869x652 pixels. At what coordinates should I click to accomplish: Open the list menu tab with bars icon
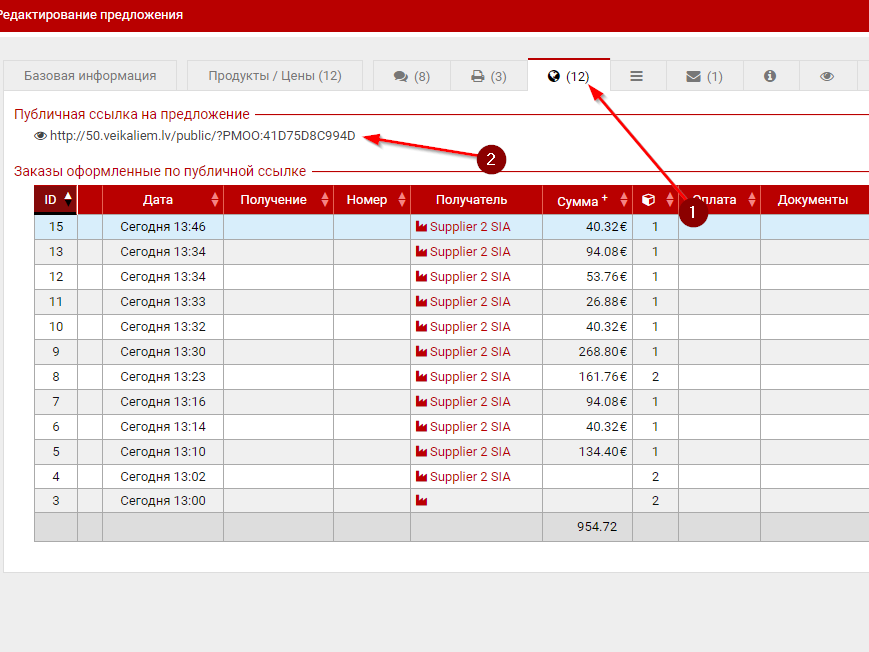click(x=636, y=76)
